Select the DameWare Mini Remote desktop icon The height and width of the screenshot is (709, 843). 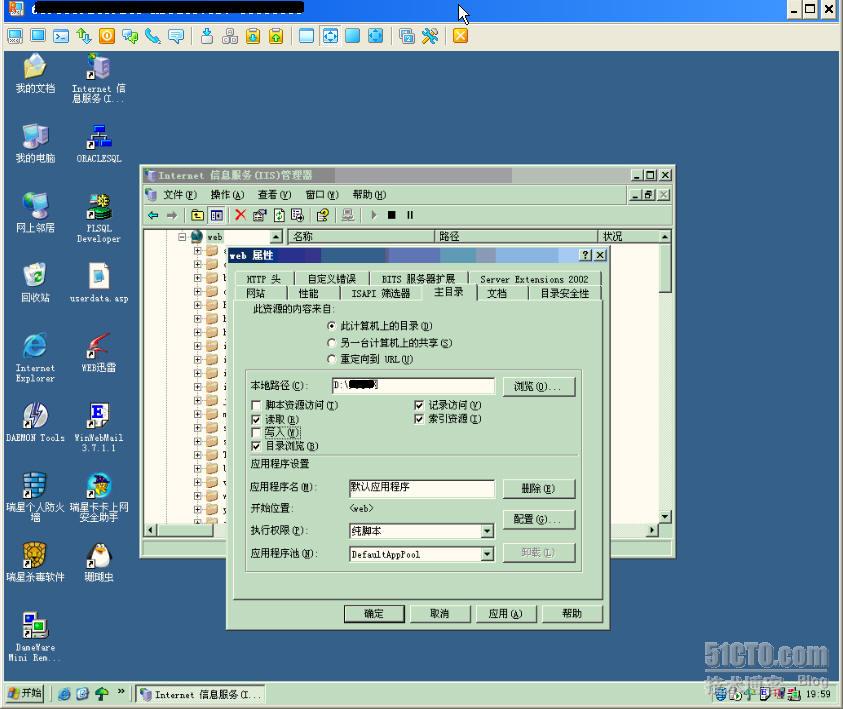[x=35, y=637]
